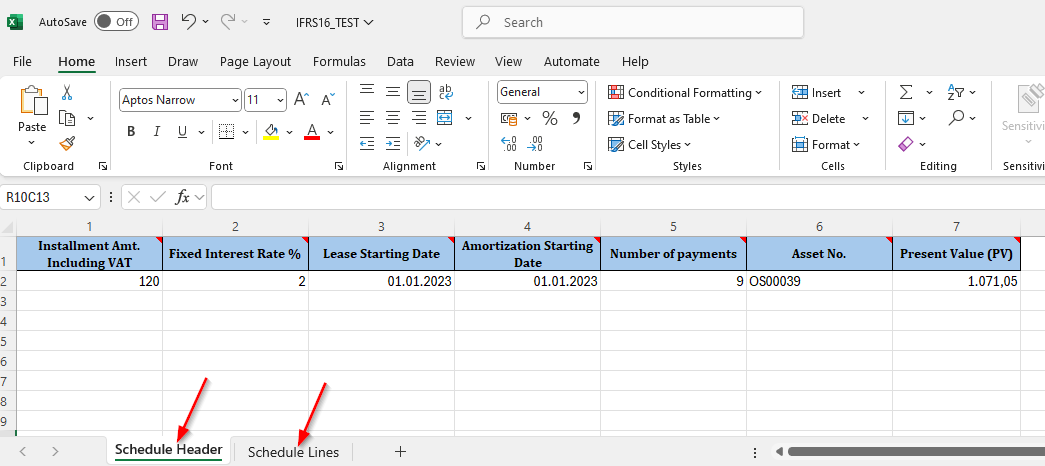This screenshot has width=1045, height=466.
Task: Switch to Schedule Lines sheet tab
Action: pos(293,452)
